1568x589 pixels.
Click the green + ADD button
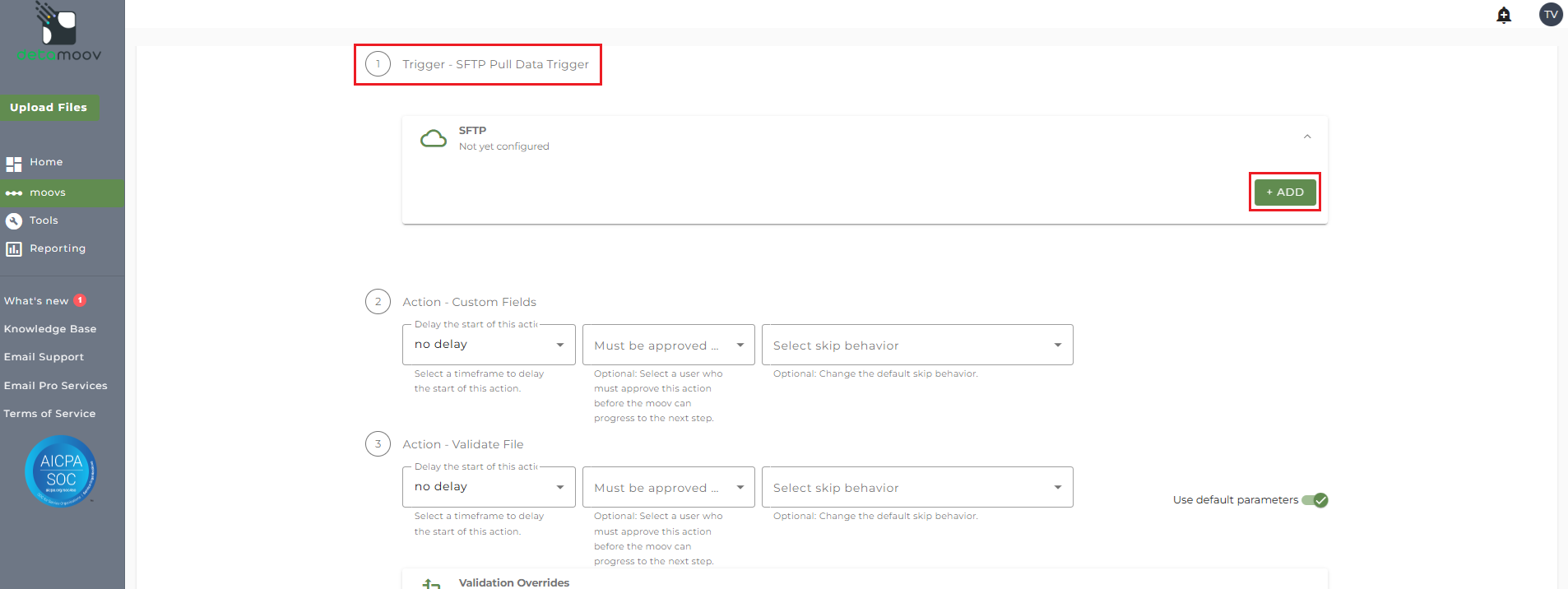click(1284, 192)
